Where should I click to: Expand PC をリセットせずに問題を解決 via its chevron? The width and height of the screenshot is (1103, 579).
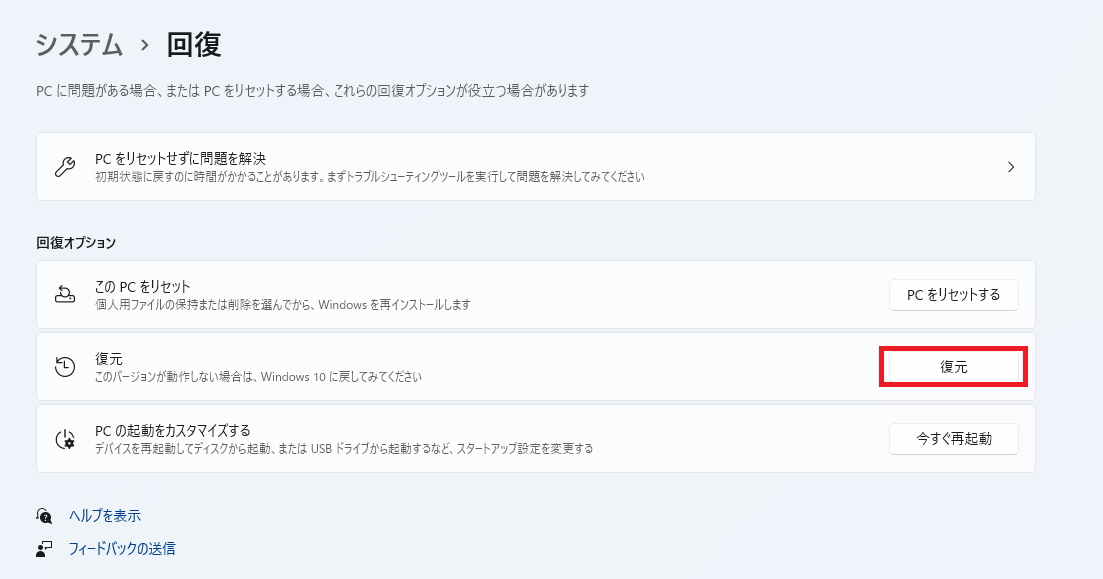pos(1010,166)
